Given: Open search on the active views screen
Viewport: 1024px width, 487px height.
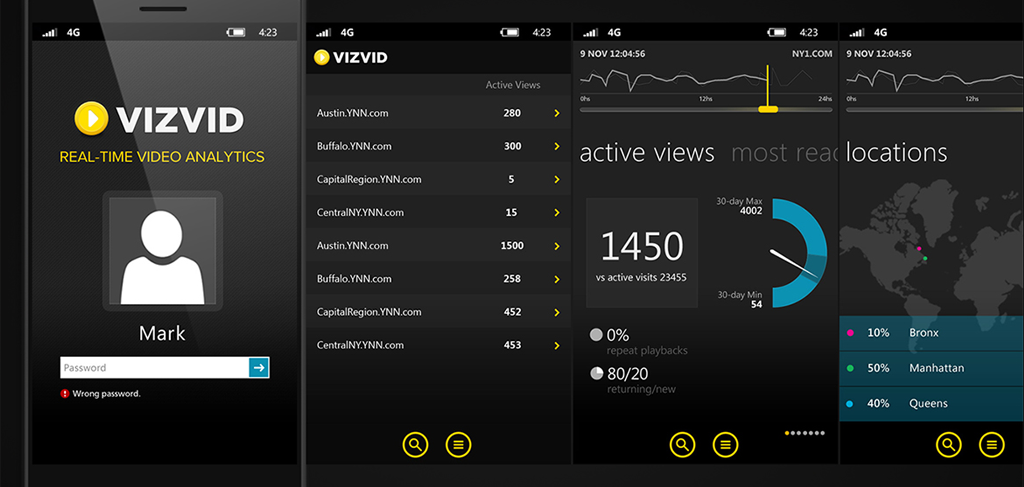Looking at the screenshot, I should tap(682, 445).
